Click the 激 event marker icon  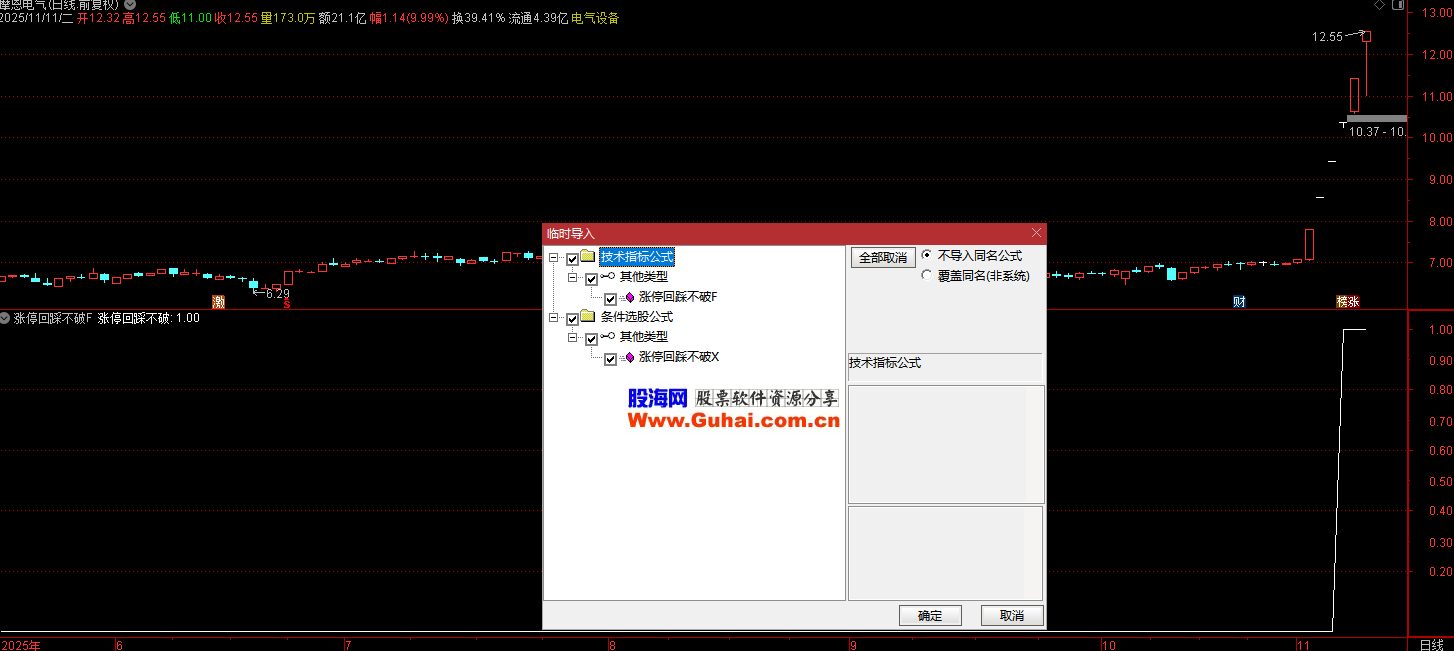(219, 302)
